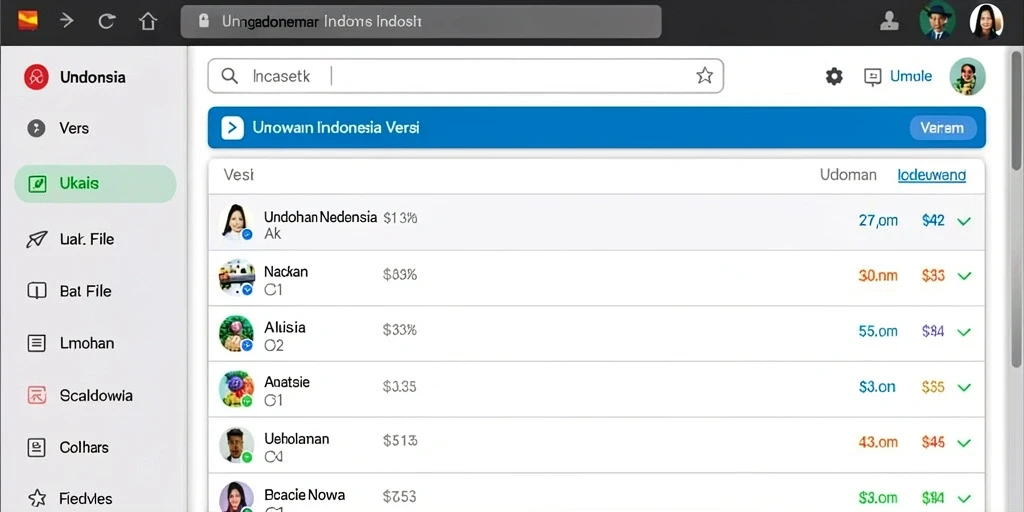Click the Uak. File paper plane icon
Viewport: 1024px width, 512px height.
(37, 239)
